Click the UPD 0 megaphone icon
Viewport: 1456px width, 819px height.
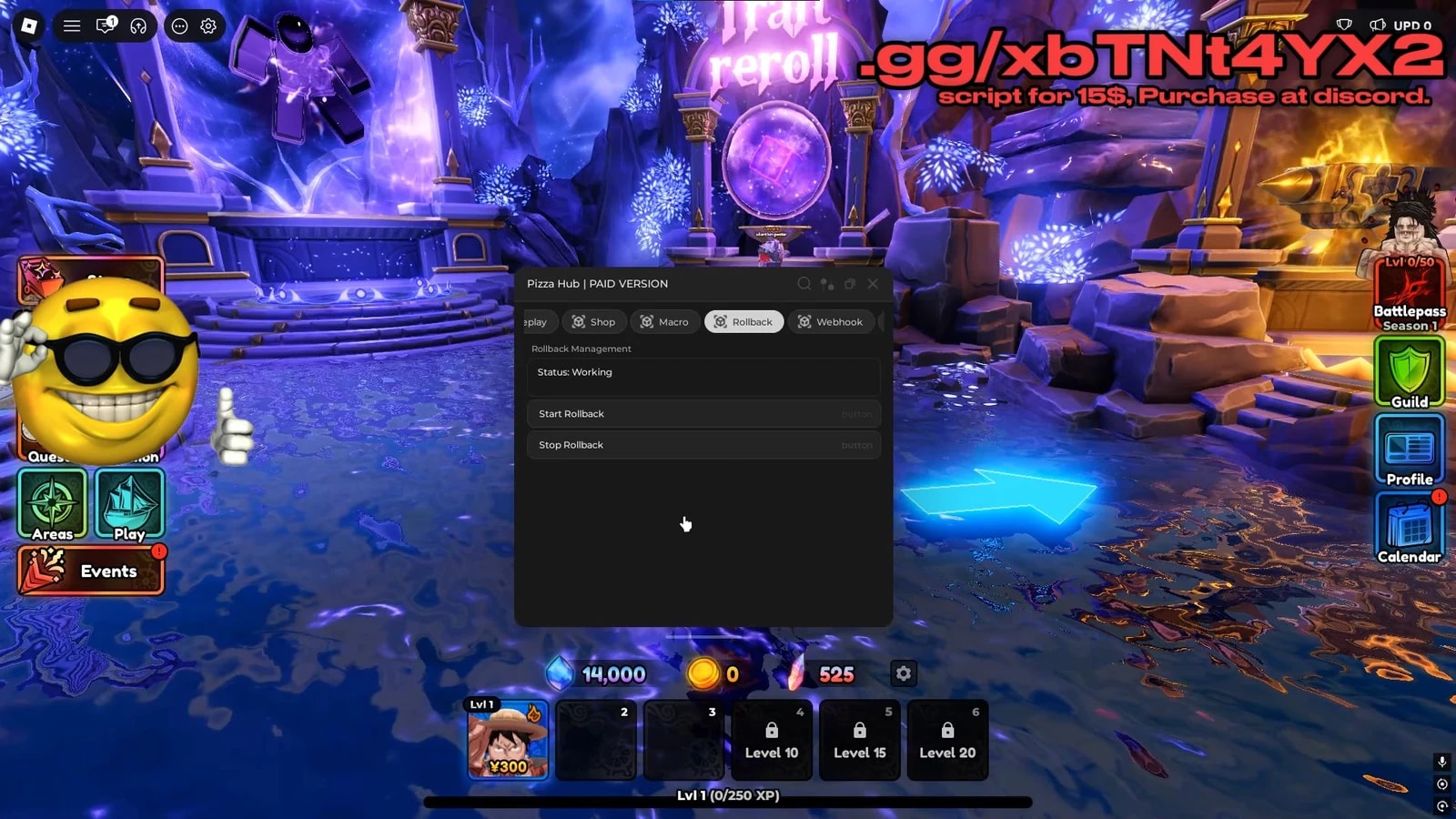[x=1378, y=25]
